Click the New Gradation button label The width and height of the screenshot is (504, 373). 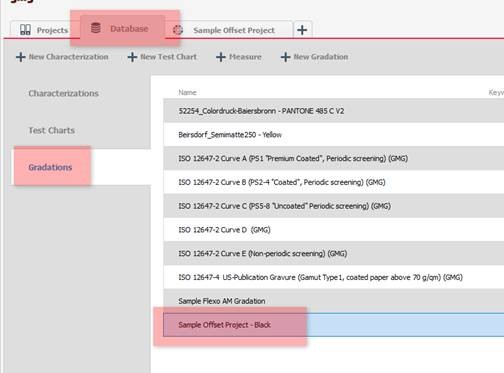click(x=321, y=57)
